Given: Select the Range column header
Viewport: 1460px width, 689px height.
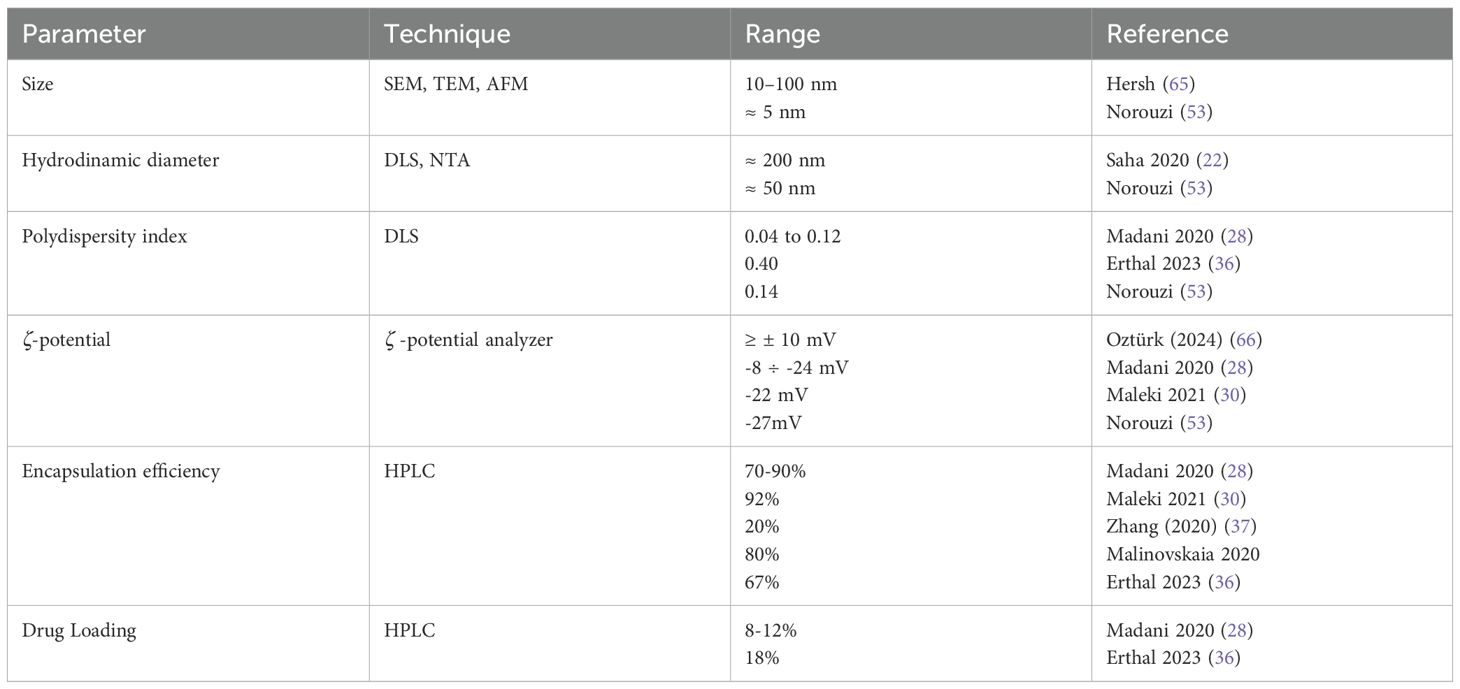Looking at the screenshot, I should tap(782, 34).
